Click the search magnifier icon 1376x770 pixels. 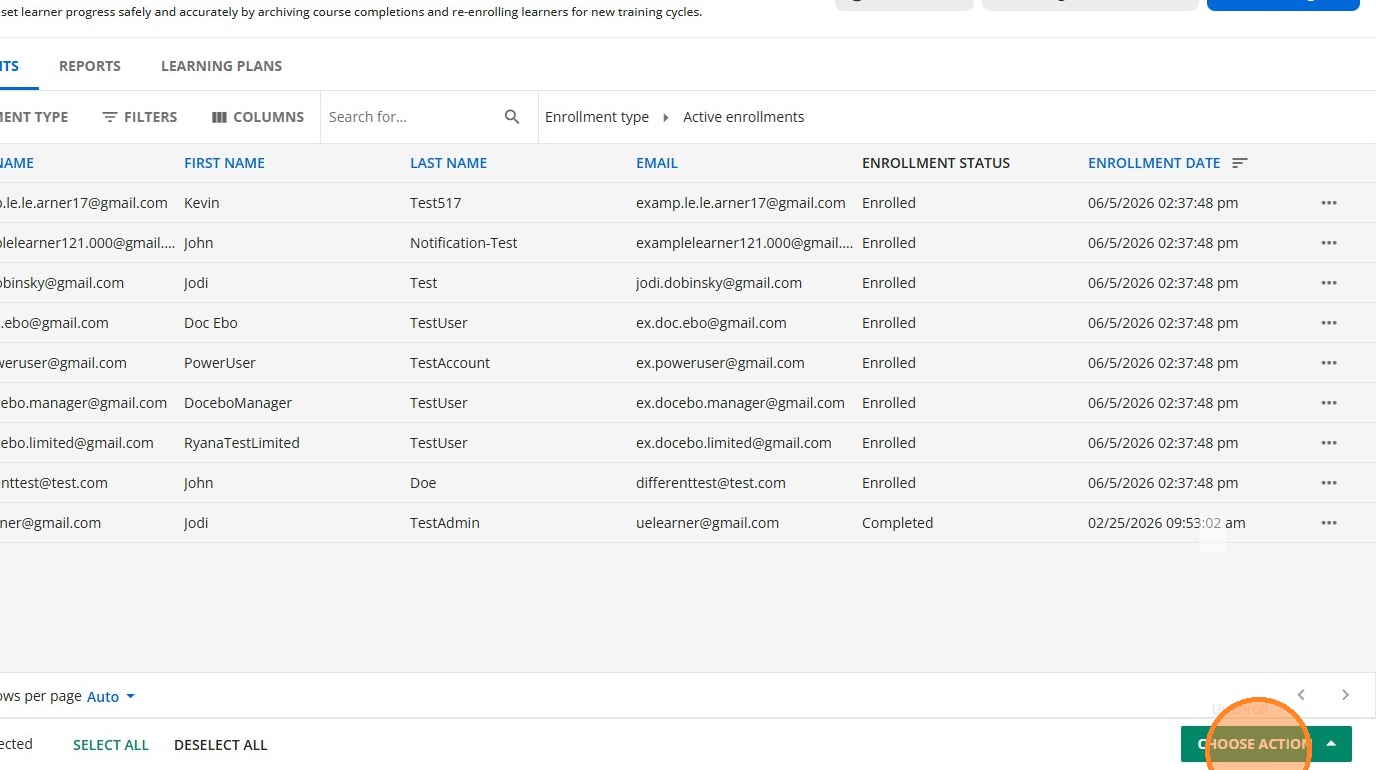[x=512, y=117]
